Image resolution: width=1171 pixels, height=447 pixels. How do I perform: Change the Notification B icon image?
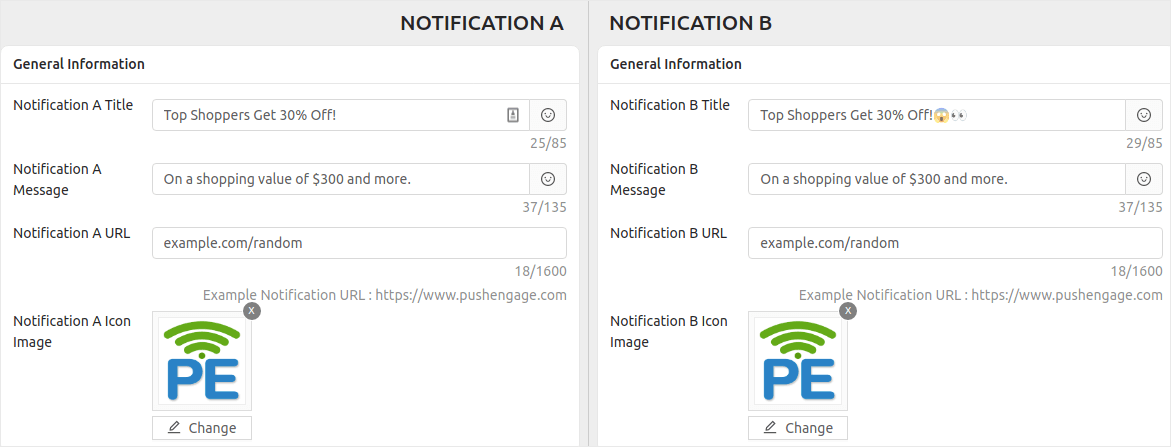pyautogui.click(x=798, y=428)
